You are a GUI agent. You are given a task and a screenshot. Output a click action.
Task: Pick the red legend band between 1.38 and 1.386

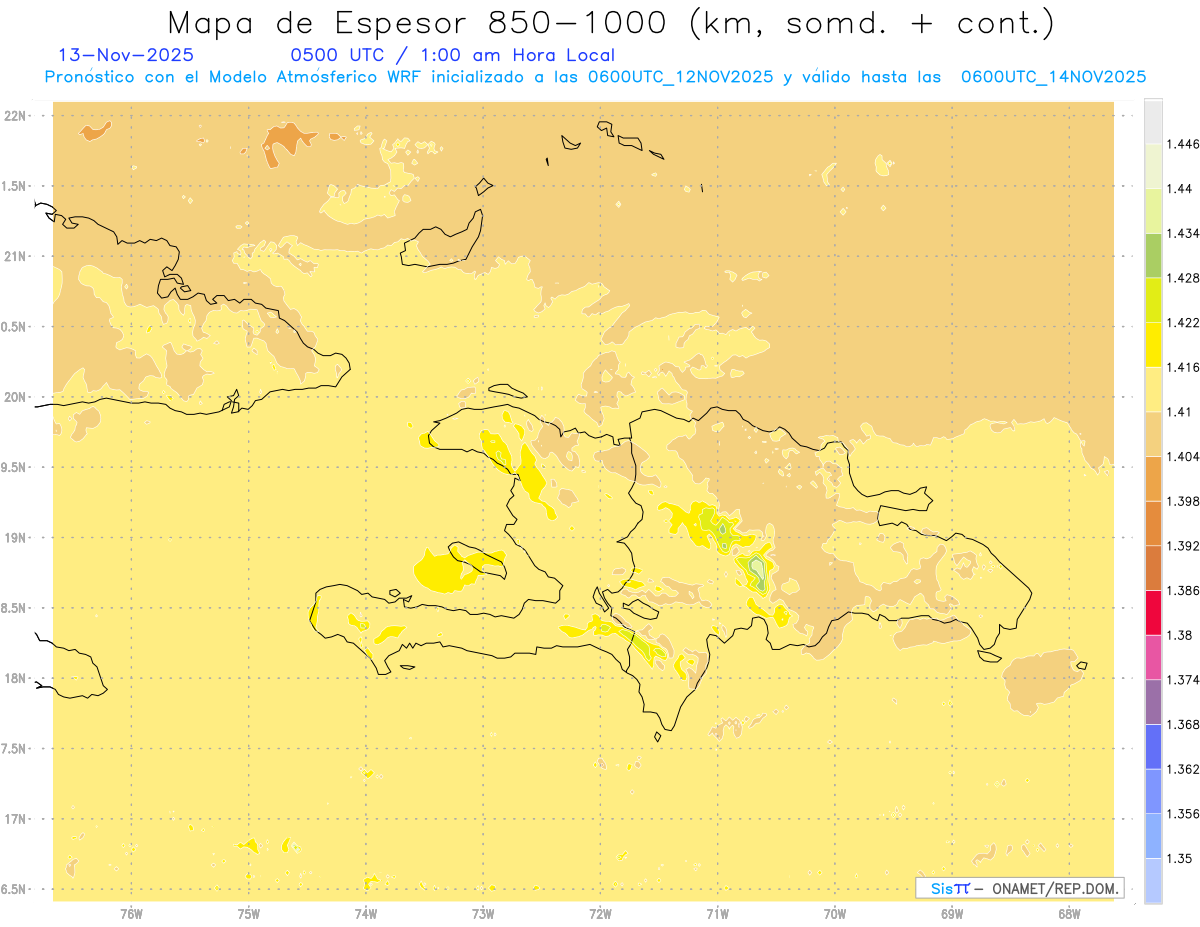[x=1153, y=613]
